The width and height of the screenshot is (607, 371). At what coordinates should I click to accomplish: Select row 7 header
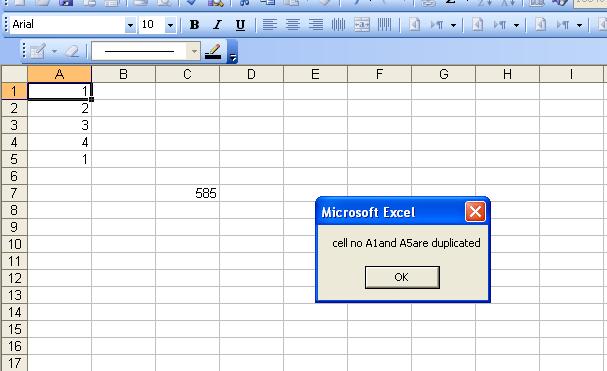click(x=14, y=193)
